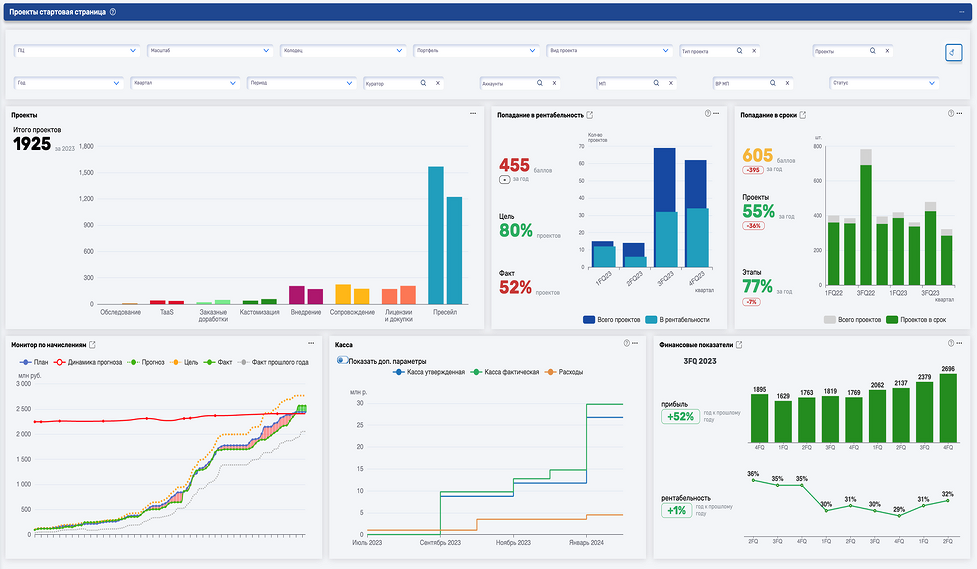Search icon in ВР МП filter
Viewport: 977px width, 569px height.
773,82
